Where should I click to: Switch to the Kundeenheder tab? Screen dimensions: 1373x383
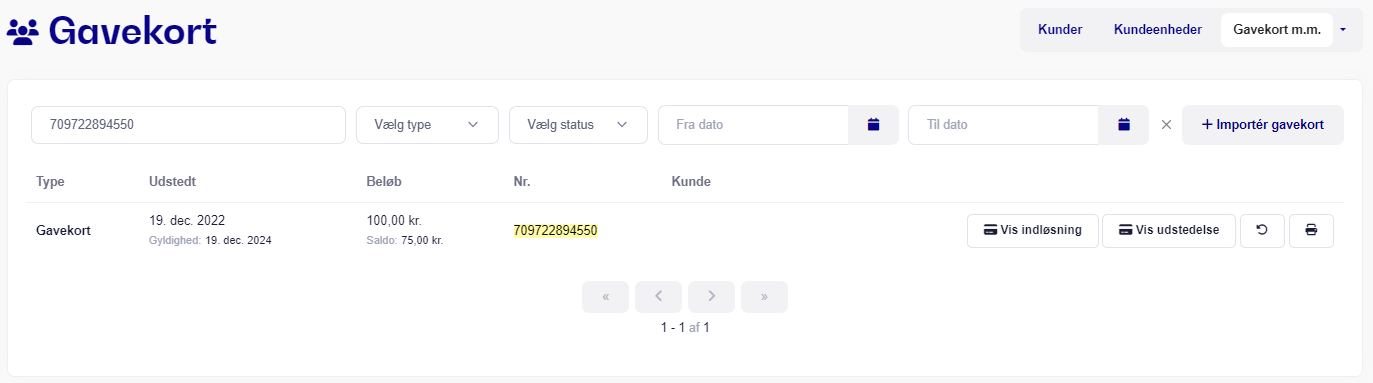coord(1158,30)
